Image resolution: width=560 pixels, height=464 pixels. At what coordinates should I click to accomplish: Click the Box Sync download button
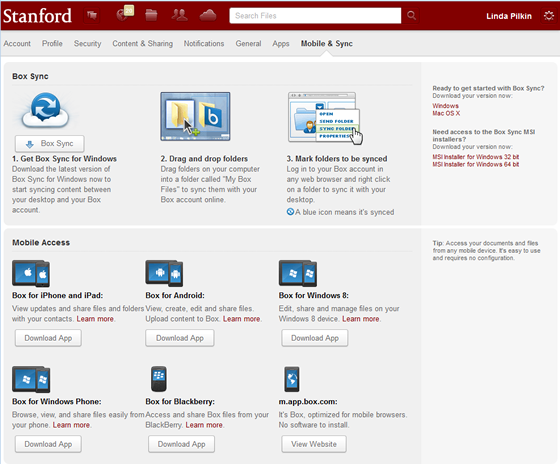pyautogui.click(x=50, y=144)
